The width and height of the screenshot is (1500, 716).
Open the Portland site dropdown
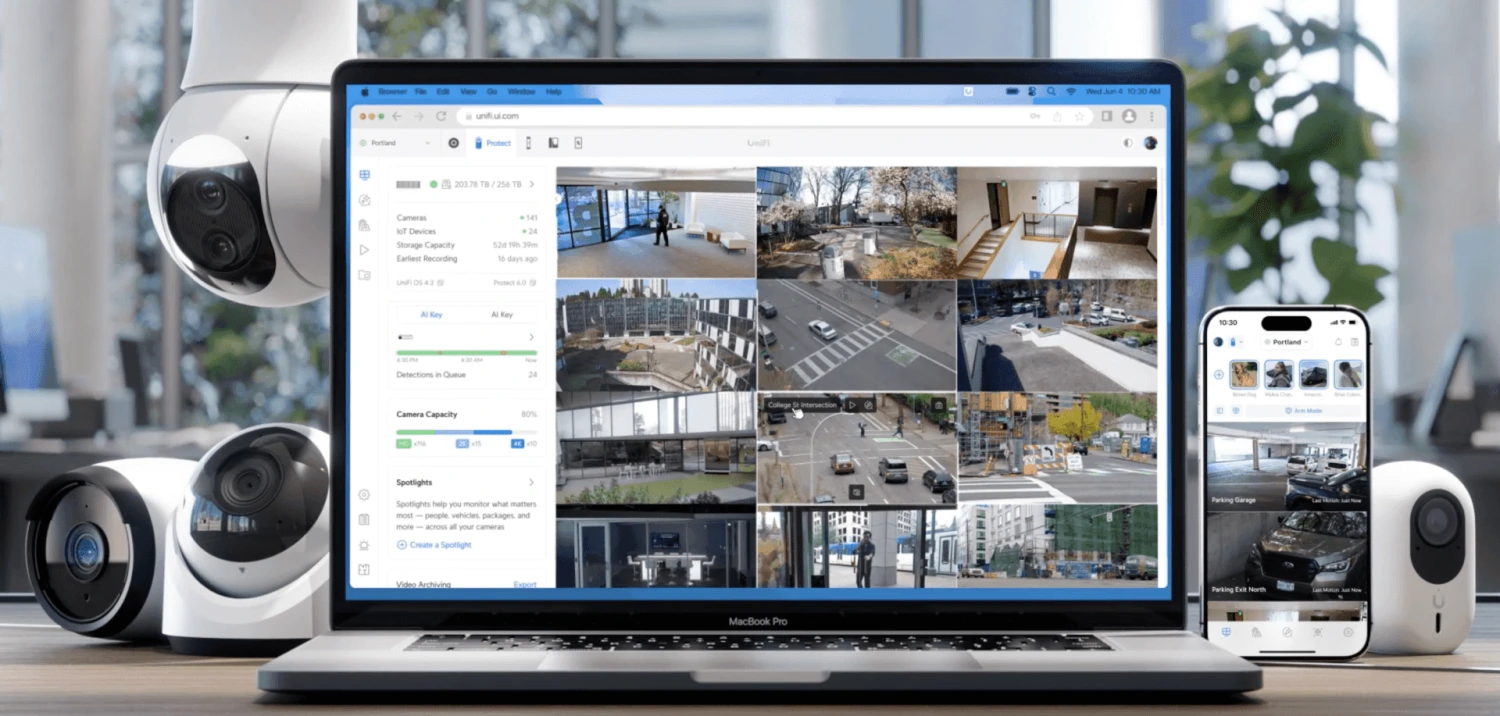[395, 143]
